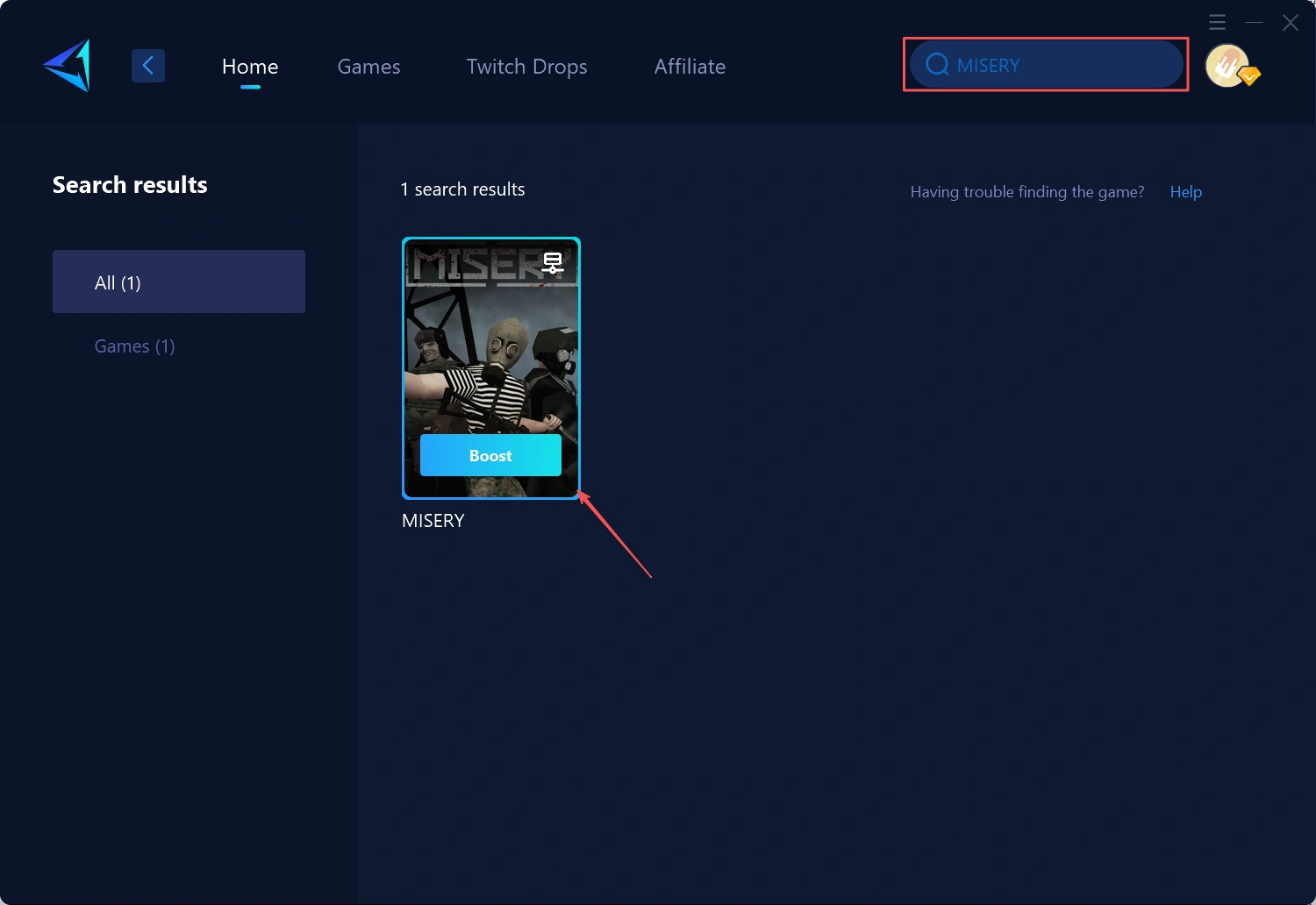Minimize the application window
Screen dimensions: 1316x905
[x=1254, y=22]
